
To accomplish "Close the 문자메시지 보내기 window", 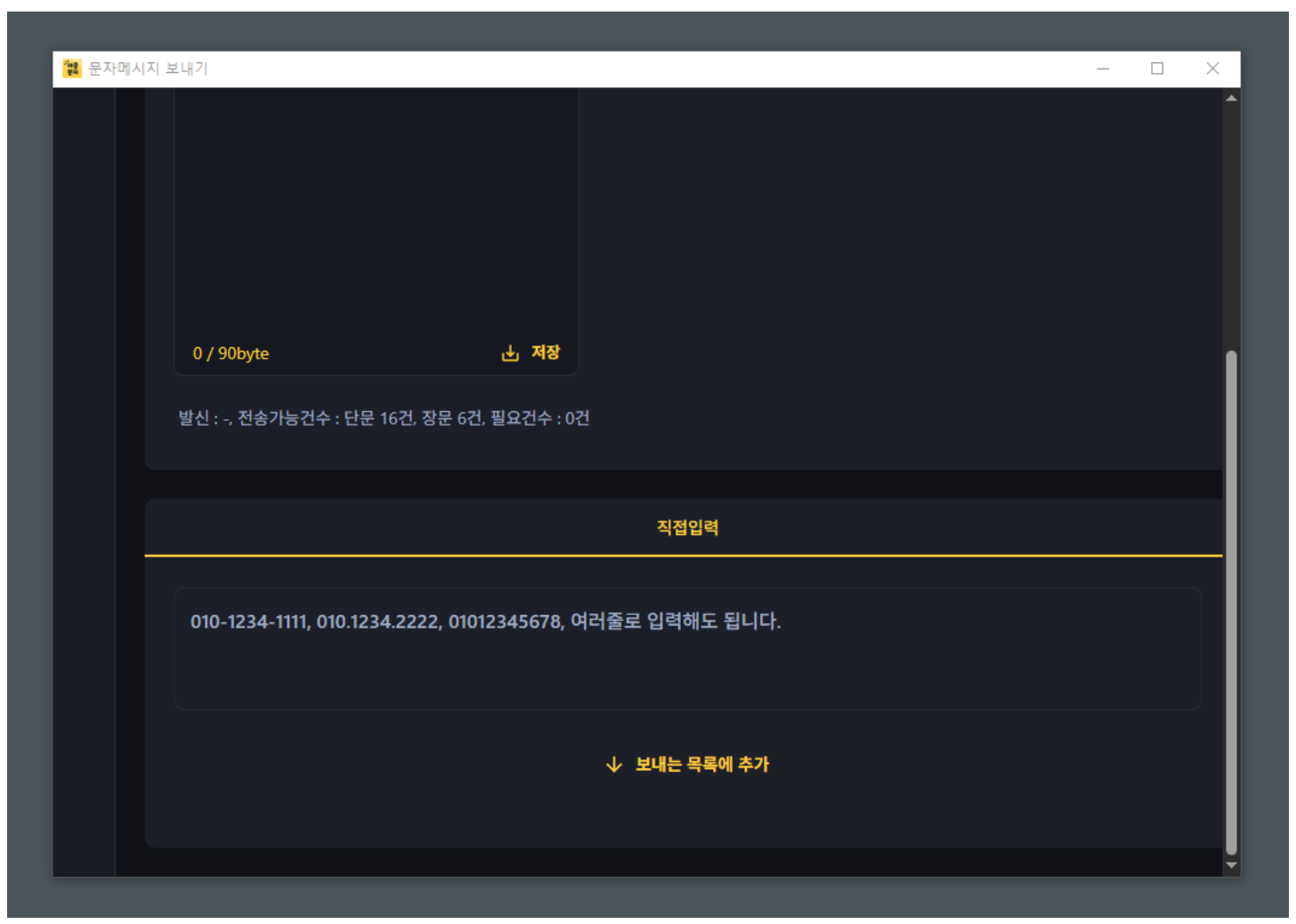I will pyautogui.click(x=1212, y=69).
